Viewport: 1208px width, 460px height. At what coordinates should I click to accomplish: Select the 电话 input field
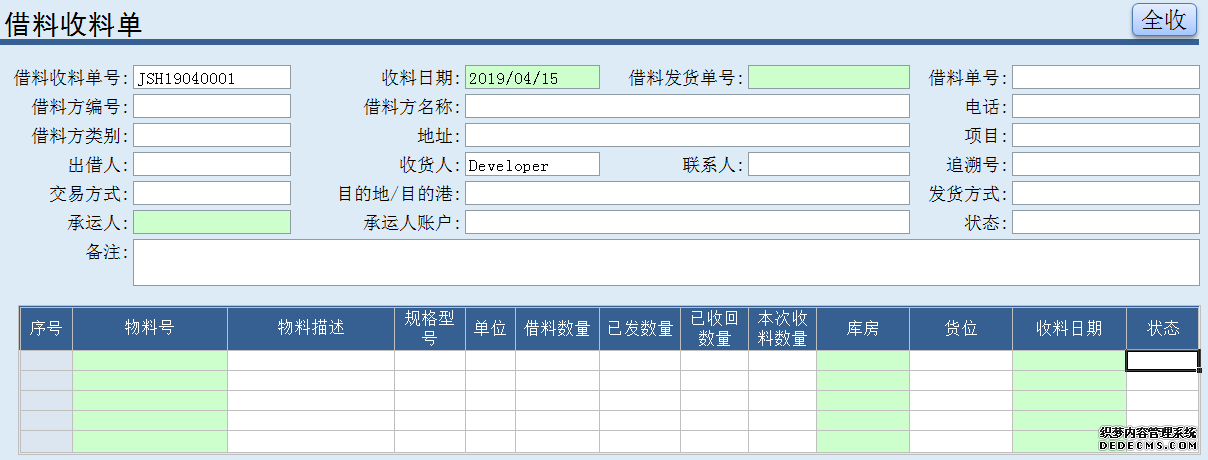1105,107
